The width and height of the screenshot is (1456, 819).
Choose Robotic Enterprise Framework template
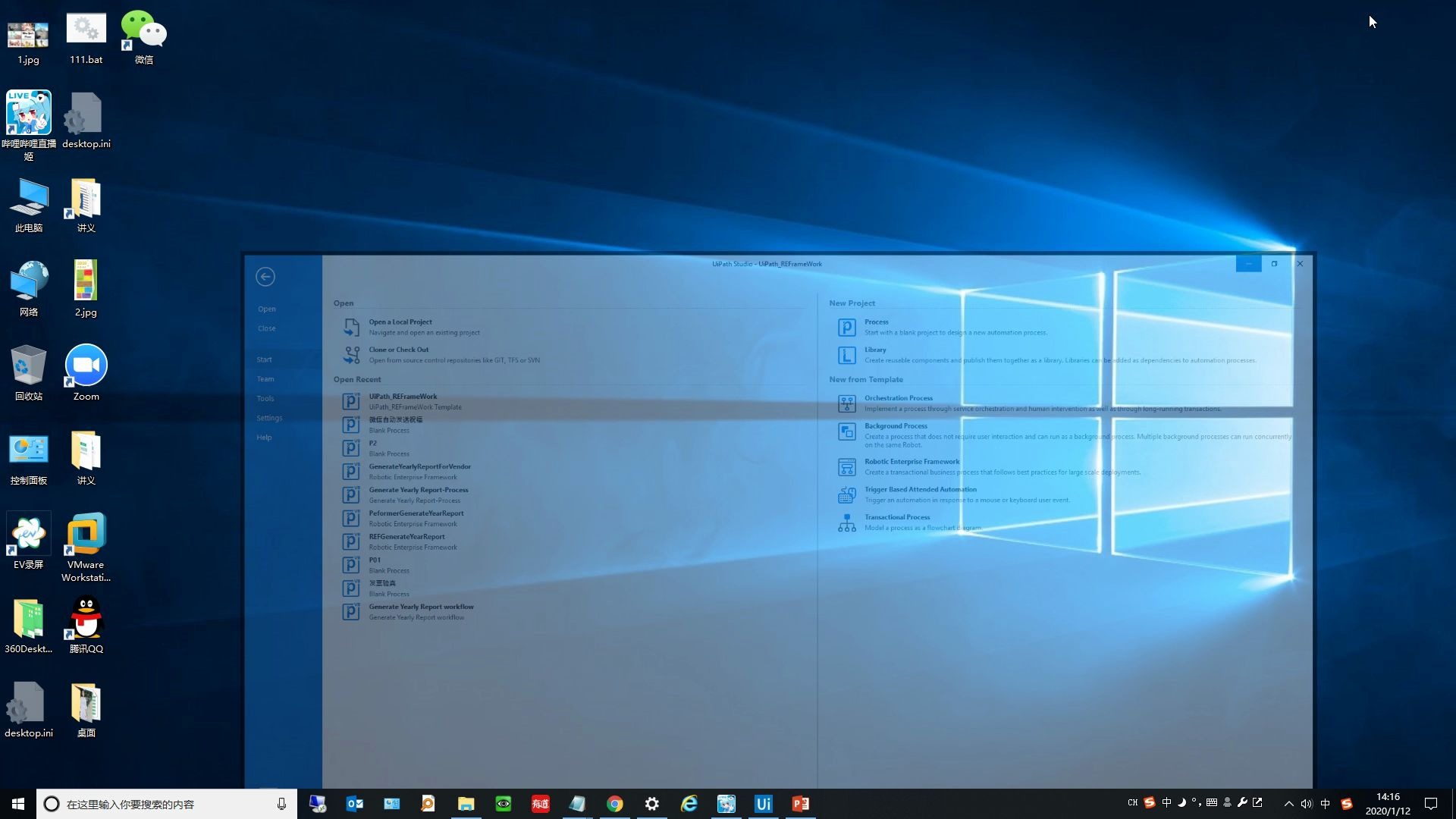(912, 462)
